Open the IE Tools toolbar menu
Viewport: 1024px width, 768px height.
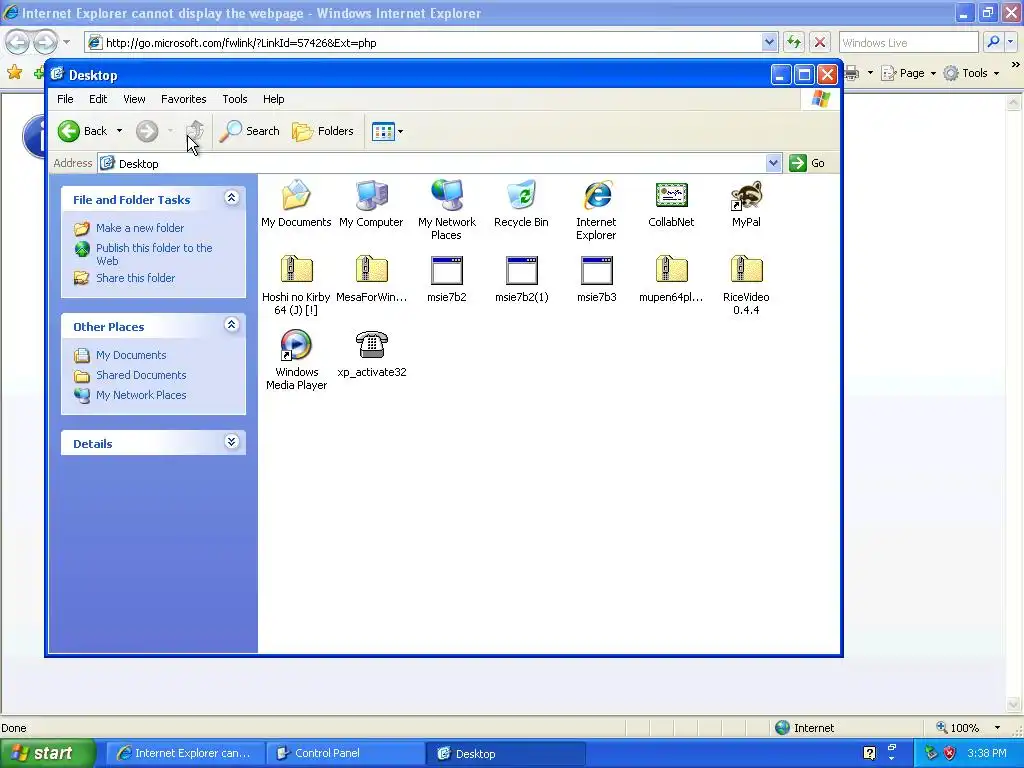972,73
